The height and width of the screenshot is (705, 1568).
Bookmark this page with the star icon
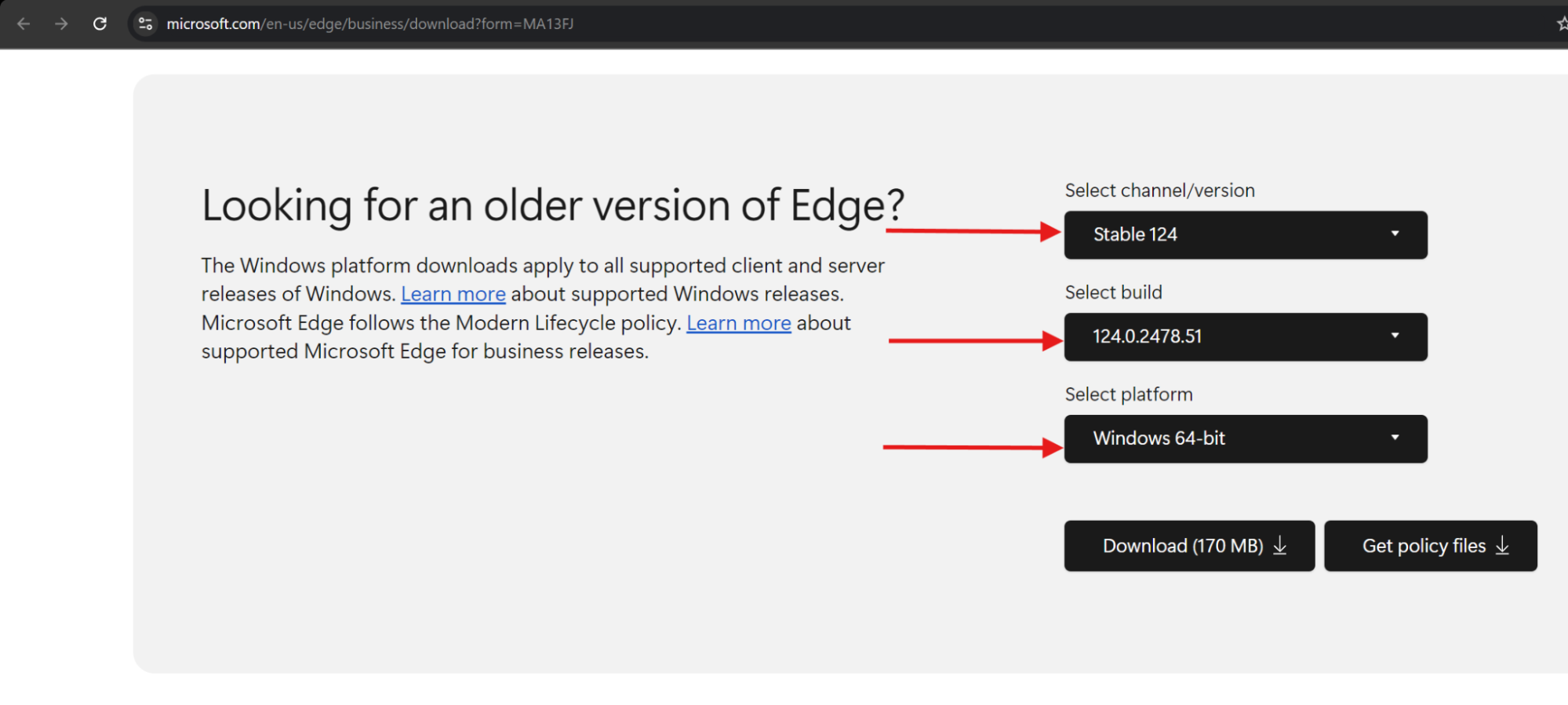(1562, 24)
